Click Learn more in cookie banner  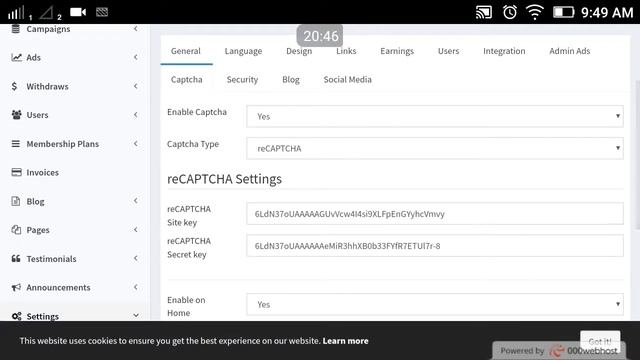click(x=345, y=341)
